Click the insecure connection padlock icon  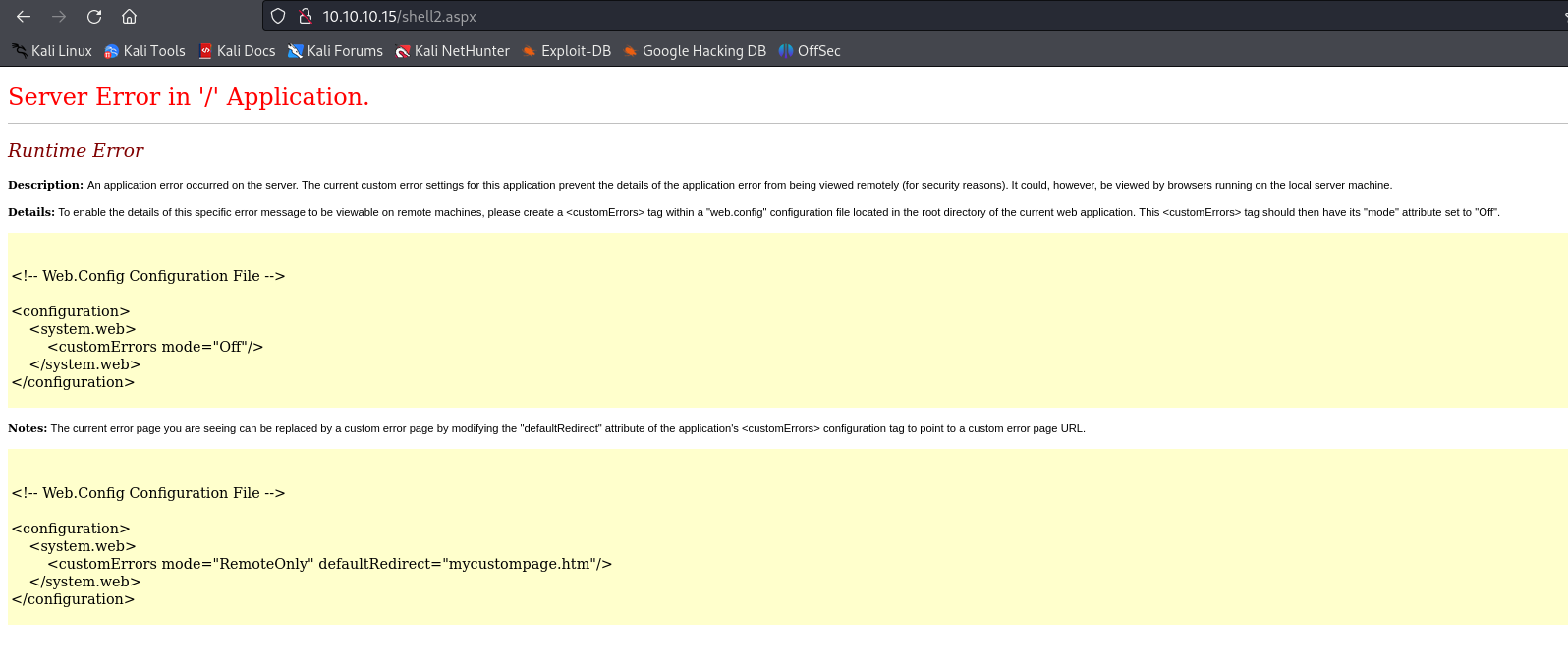(x=306, y=17)
